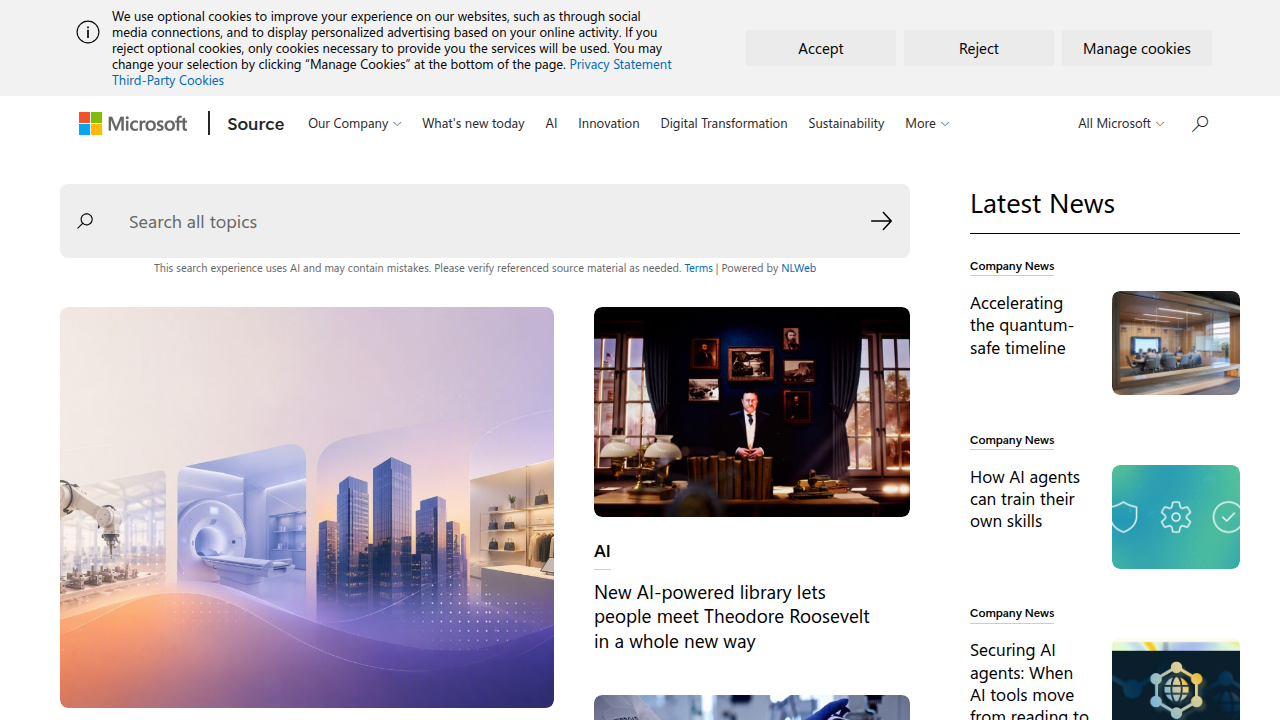Open Securing AI agents story

coord(1030,681)
